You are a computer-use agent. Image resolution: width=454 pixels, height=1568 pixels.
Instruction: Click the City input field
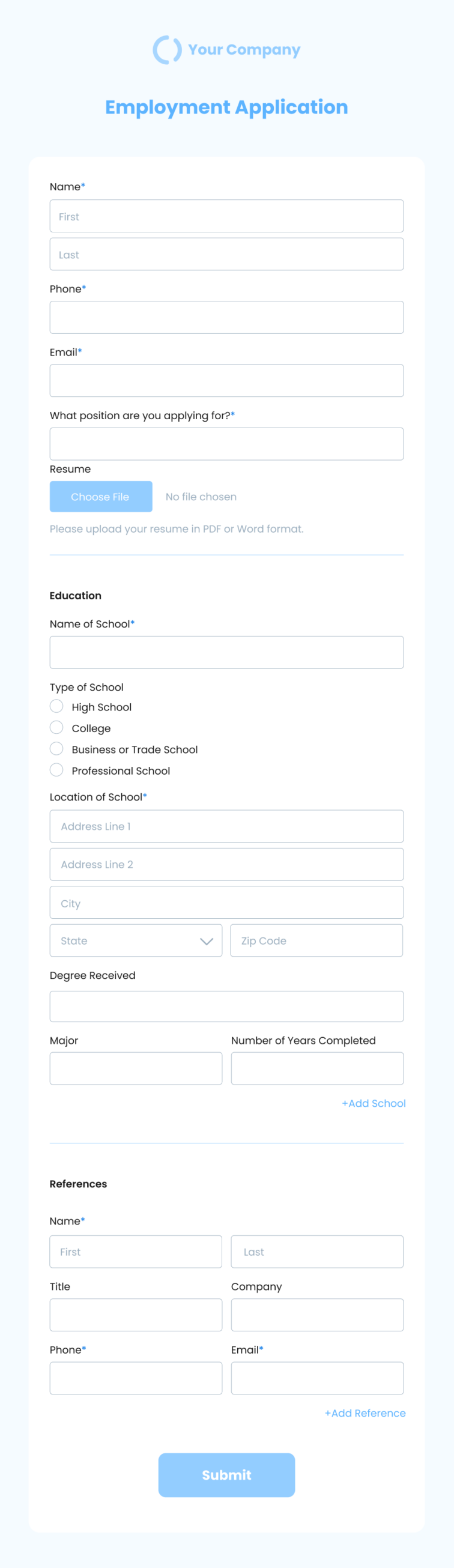click(x=226, y=902)
